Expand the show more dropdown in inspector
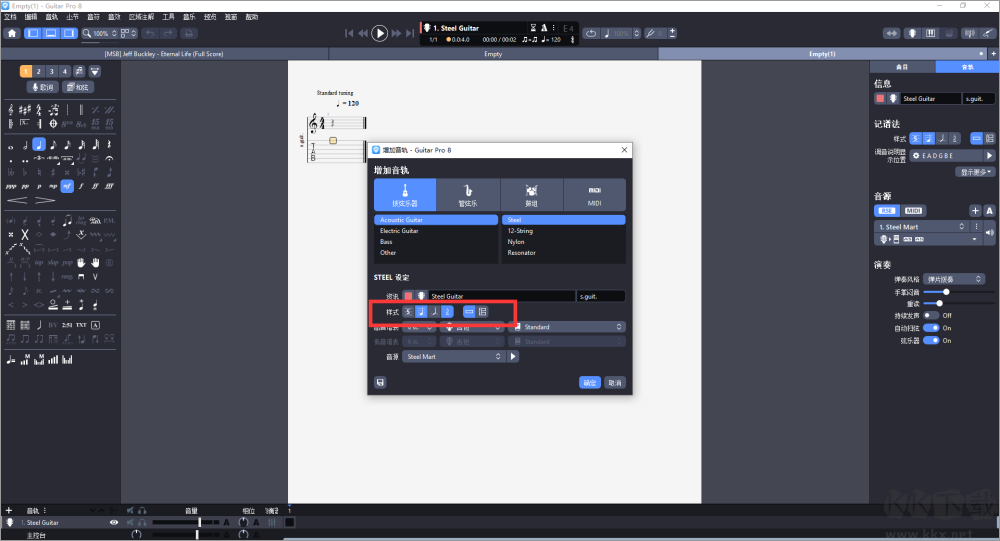Image resolution: width=1000 pixels, height=541 pixels. point(975,172)
